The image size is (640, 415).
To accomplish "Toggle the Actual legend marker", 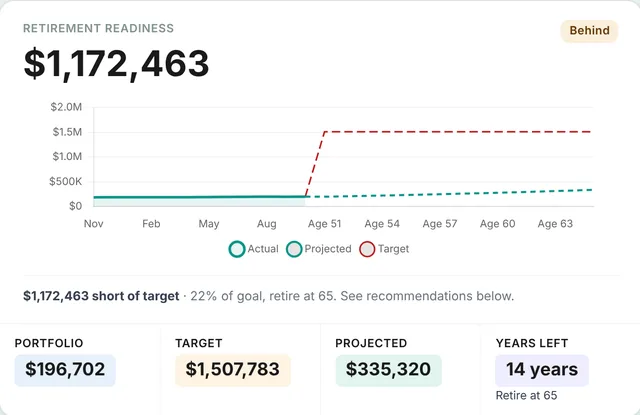I will [237, 249].
